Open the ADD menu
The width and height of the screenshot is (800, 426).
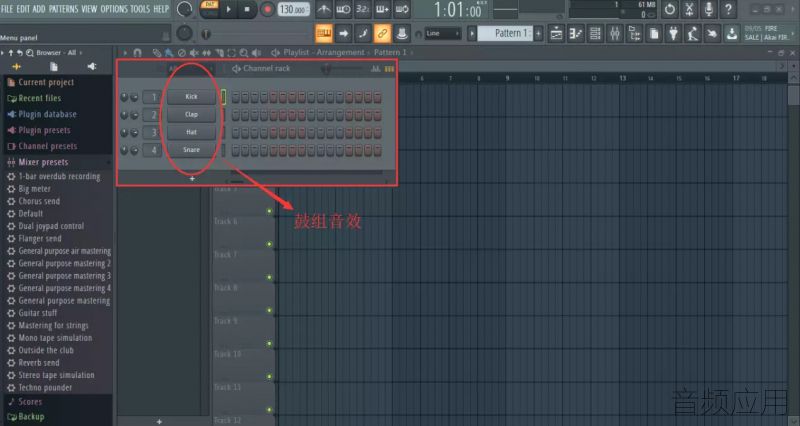[x=39, y=9]
